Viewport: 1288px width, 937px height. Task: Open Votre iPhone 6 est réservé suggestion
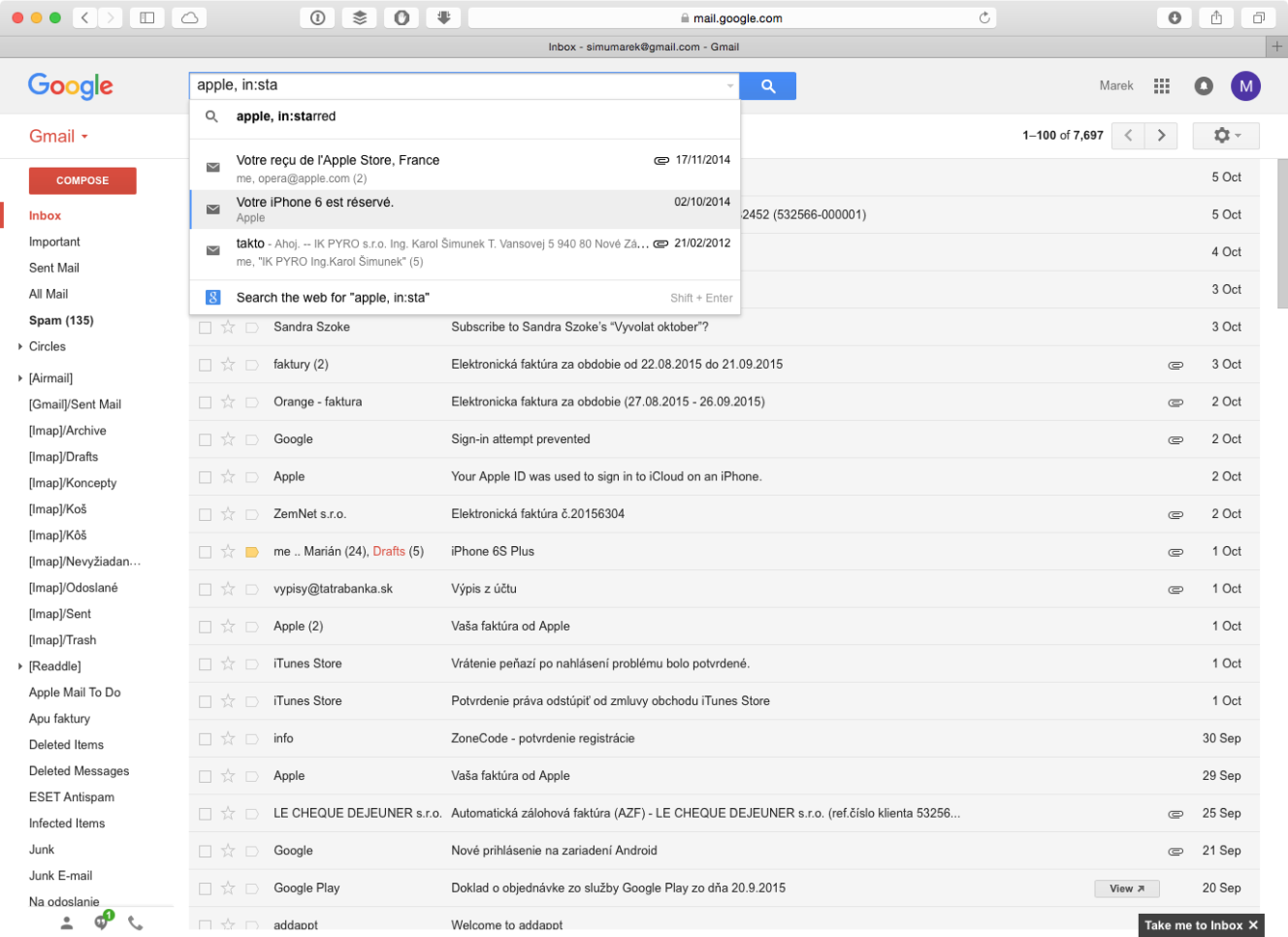pos(465,209)
